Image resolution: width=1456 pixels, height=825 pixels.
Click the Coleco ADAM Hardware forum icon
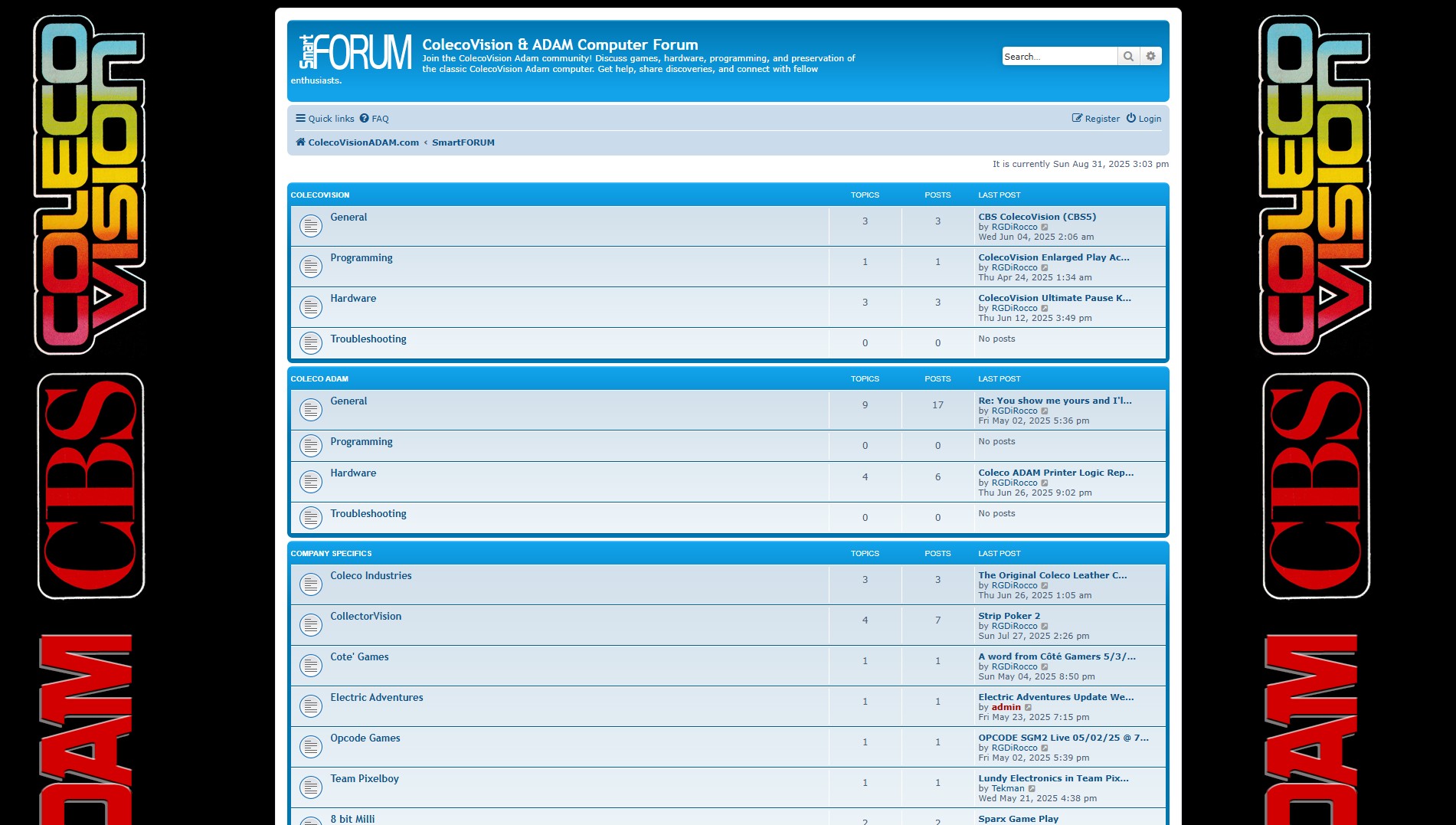click(311, 481)
